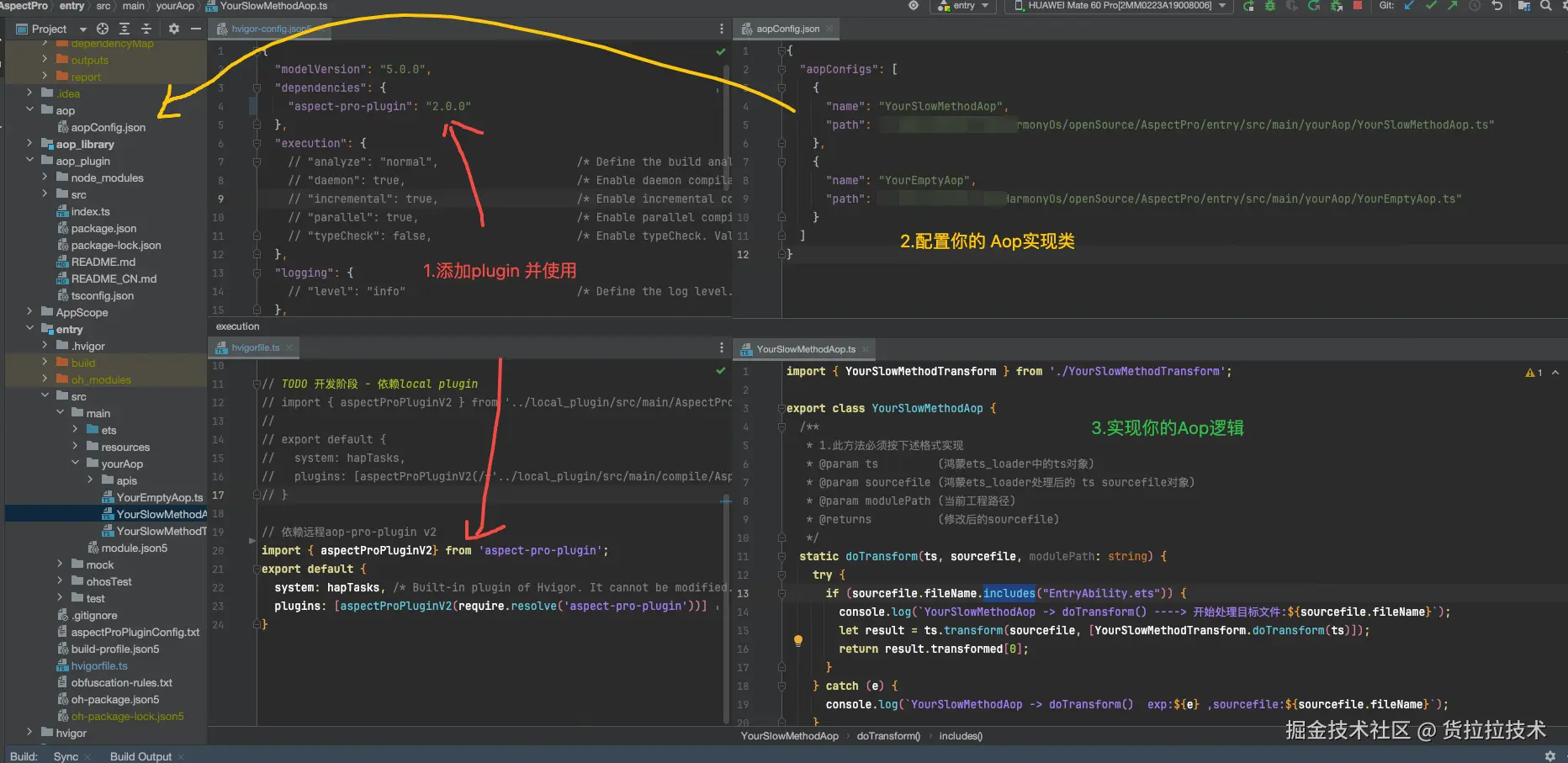Click the Git push arrow icon
The height and width of the screenshot is (763, 1568).
[x=1453, y=6]
